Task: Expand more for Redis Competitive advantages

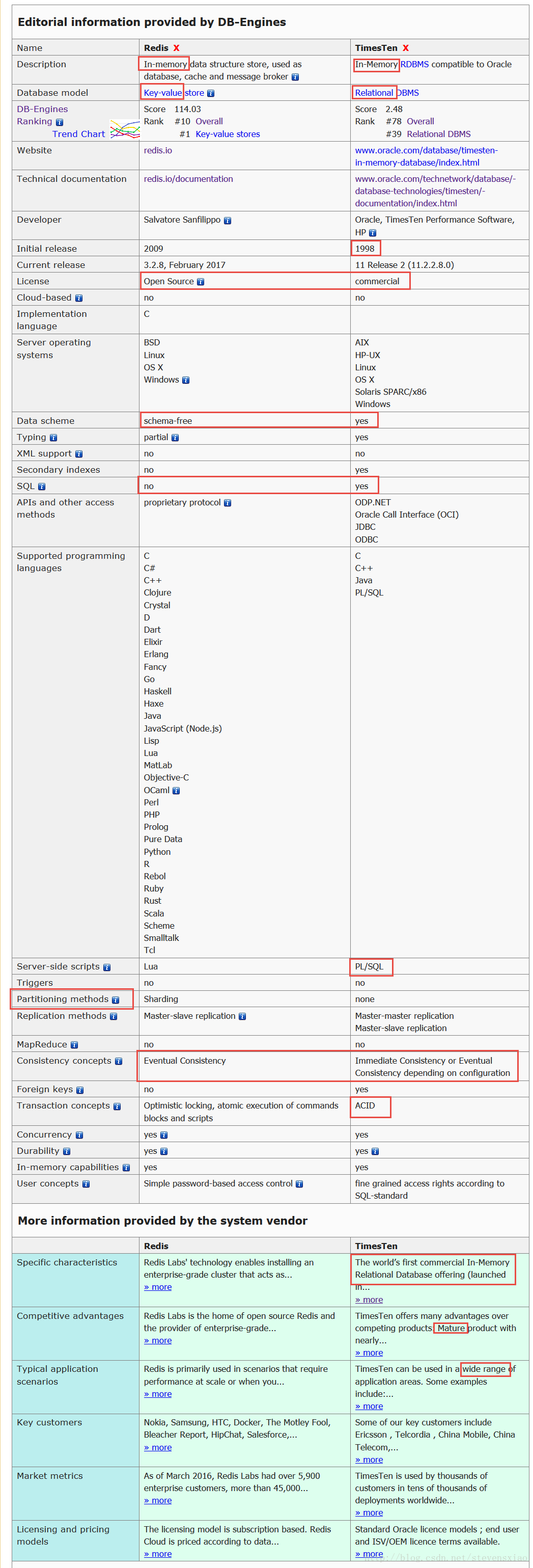Action: (158, 1340)
